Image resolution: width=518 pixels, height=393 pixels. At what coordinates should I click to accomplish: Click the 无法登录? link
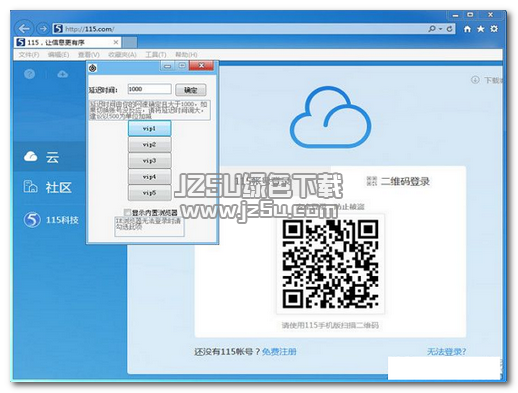coord(446,352)
